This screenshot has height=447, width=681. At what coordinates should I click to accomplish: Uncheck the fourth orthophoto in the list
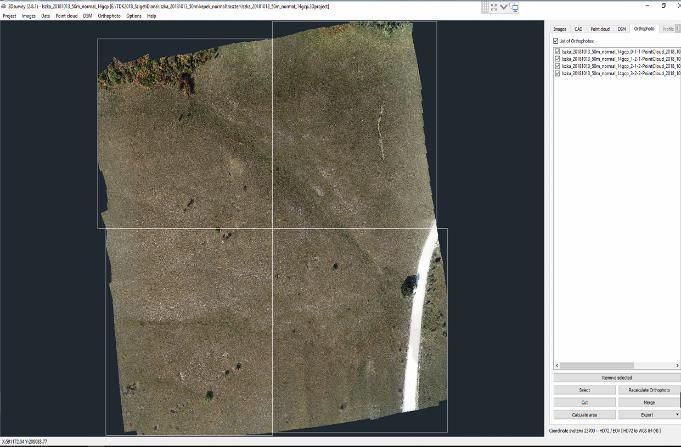click(x=558, y=73)
